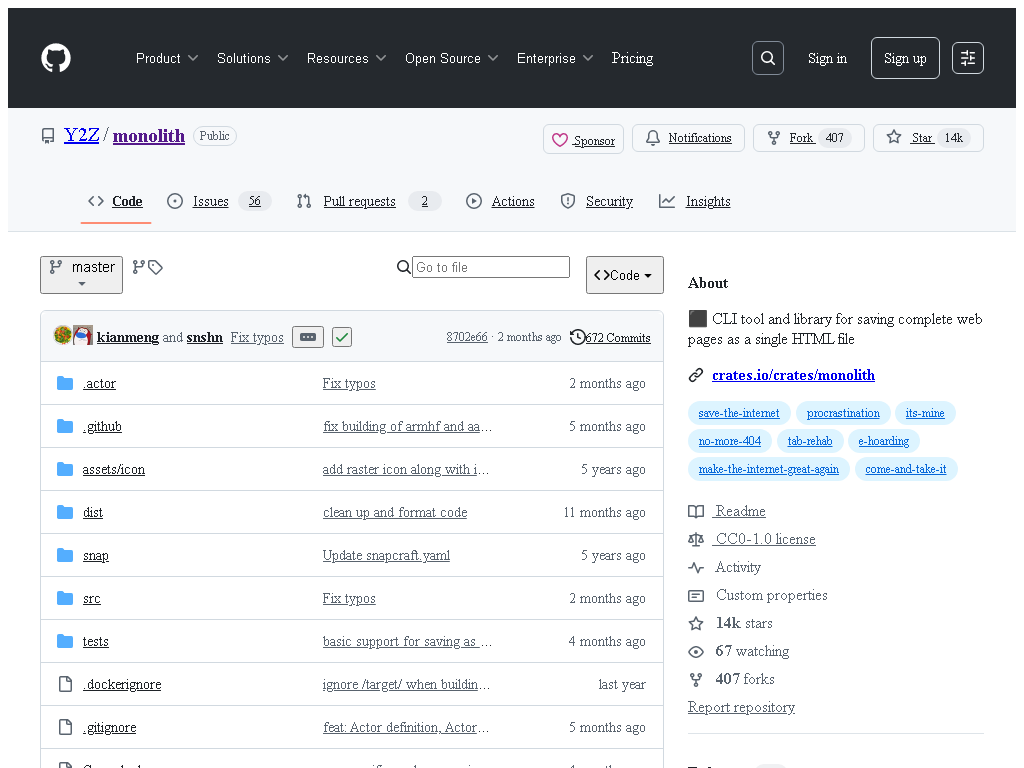The width and height of the screenshot is (1024, 768).
Task: Open the 67 watching link
Action: [x=752, y=651]
